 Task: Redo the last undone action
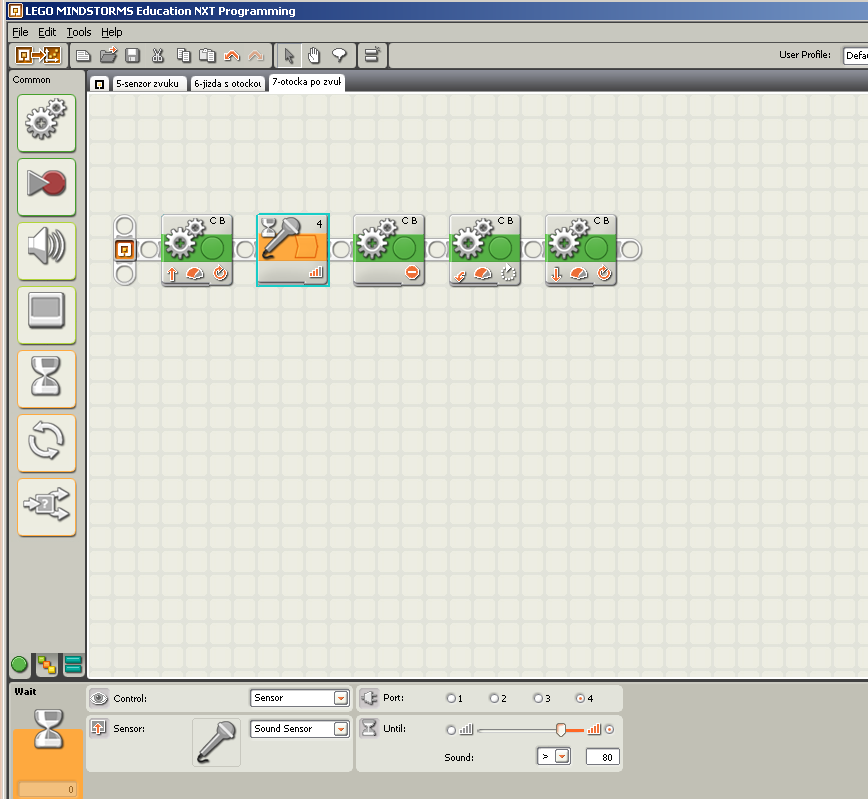(256, 55)
